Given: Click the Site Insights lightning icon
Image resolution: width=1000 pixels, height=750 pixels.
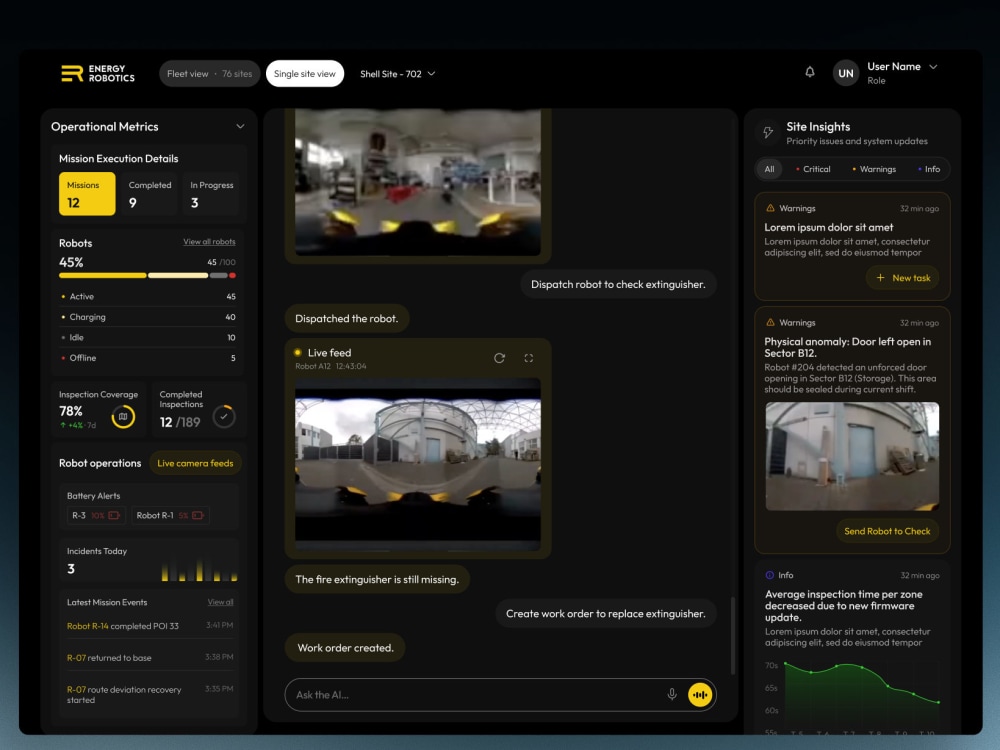Looking at the screenshot, I should 768,132.
